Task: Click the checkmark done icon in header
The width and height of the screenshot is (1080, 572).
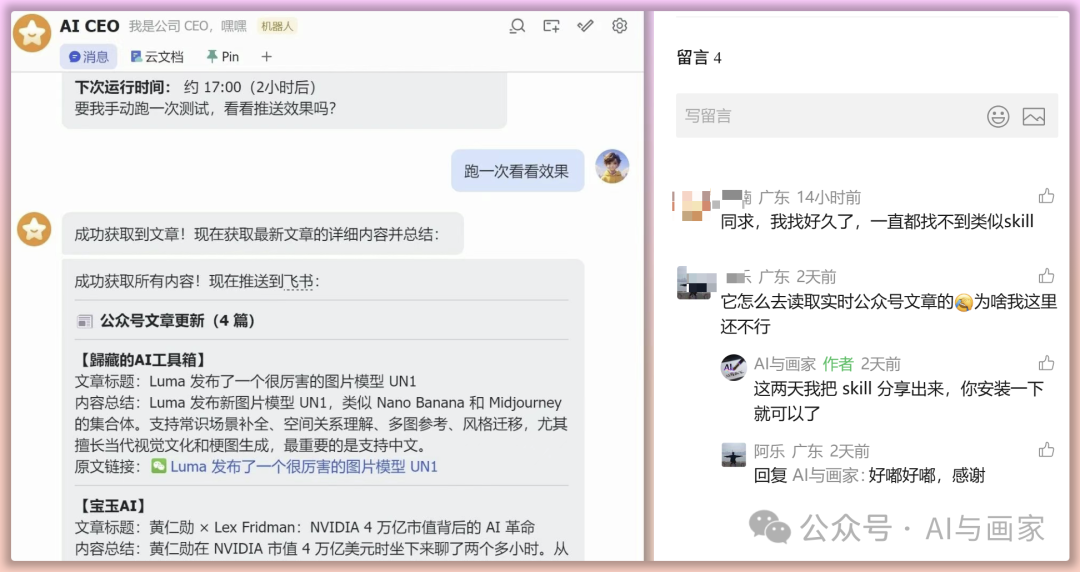Action: click(x=585, y=26)
